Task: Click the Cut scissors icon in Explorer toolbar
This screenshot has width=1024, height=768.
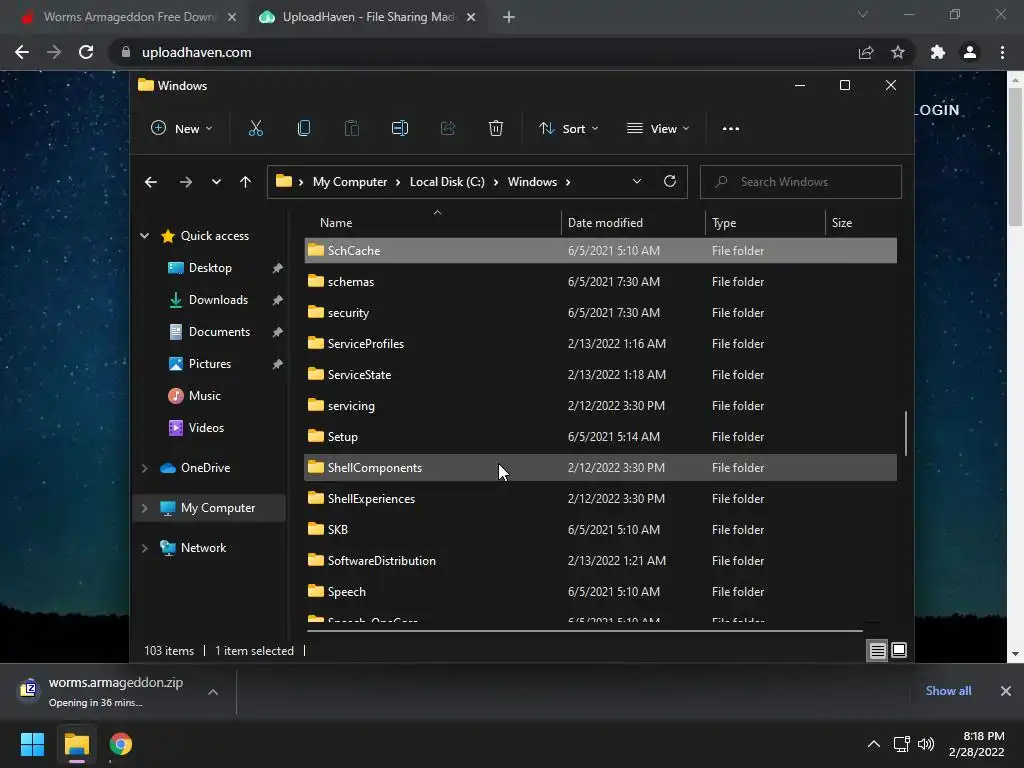Action: (x=256, y=129)
